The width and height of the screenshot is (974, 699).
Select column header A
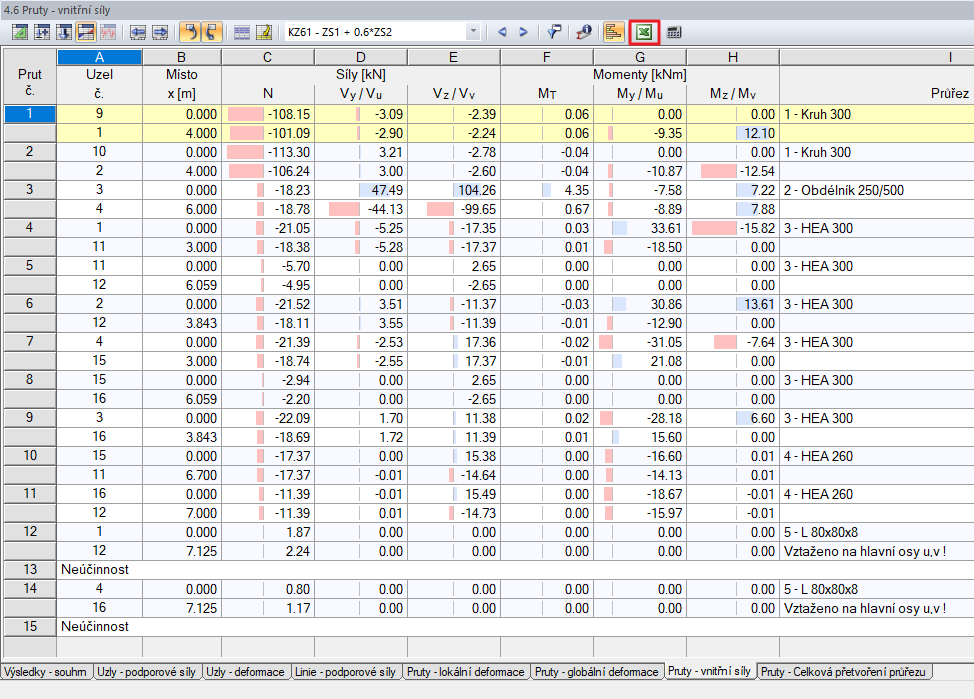99,57
